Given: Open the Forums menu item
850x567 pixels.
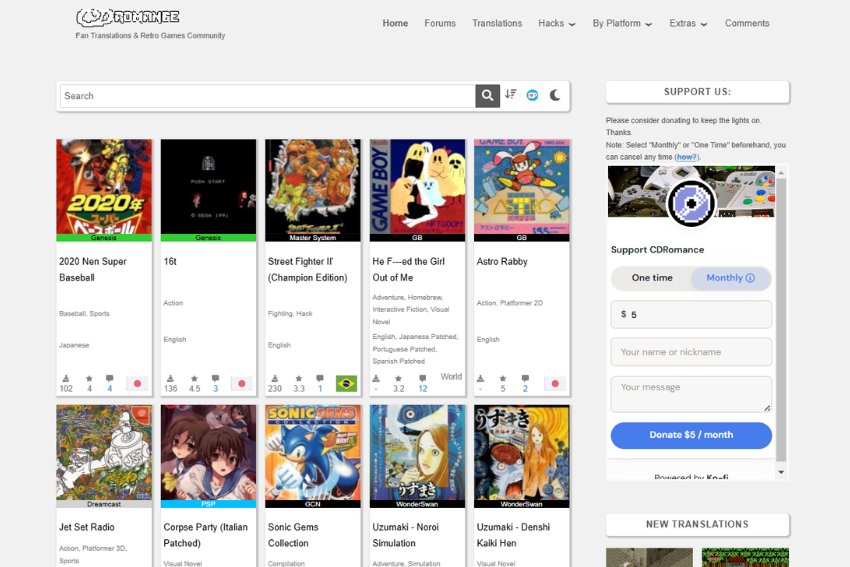Looking at the screenshot, I should (x=440, y=23).
